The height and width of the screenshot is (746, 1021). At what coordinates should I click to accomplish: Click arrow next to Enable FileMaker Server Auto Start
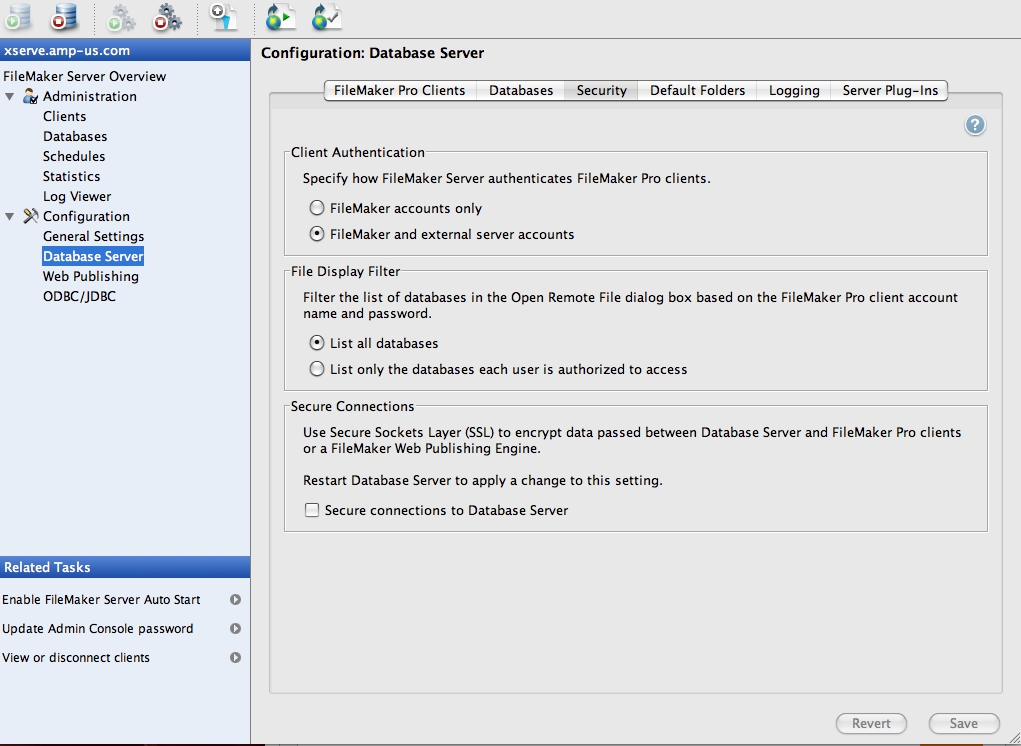pos(235,600)
